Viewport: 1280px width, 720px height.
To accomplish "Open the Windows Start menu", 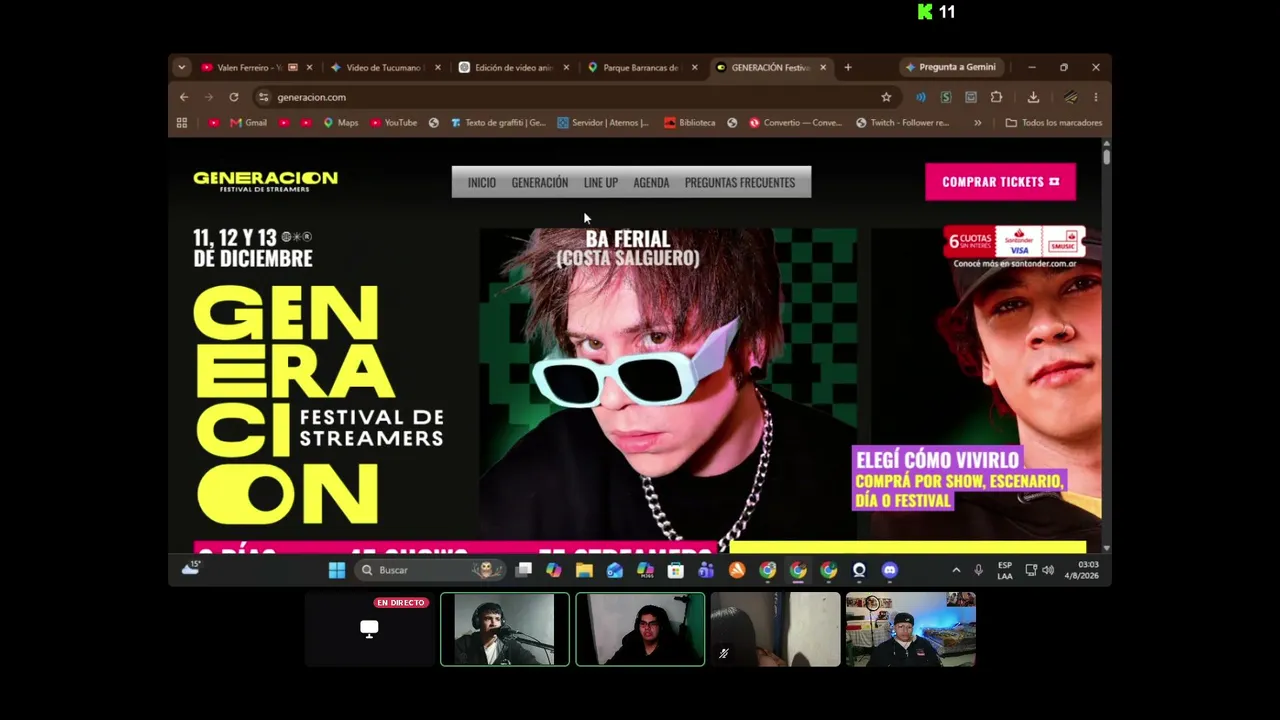I will [x=337, y=570].
